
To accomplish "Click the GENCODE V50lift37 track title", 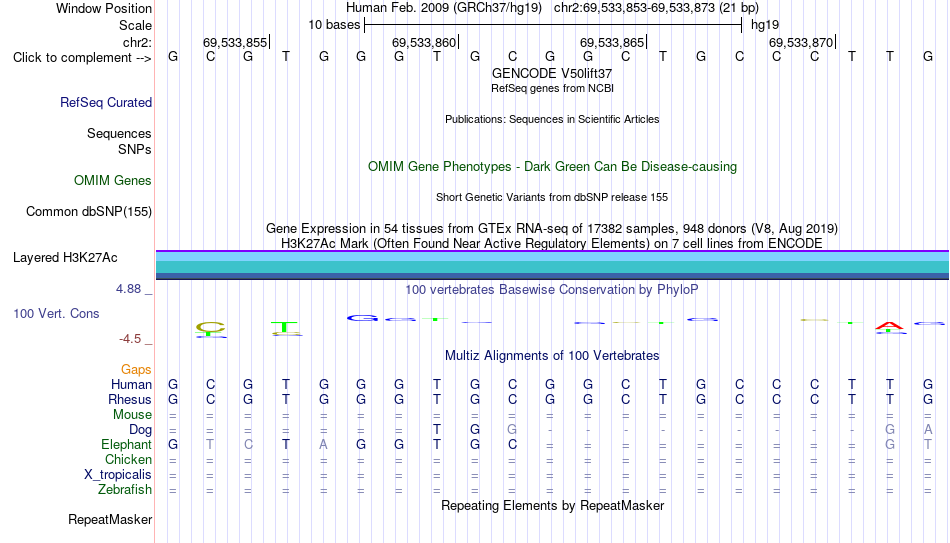I will [x=552, y=73].
